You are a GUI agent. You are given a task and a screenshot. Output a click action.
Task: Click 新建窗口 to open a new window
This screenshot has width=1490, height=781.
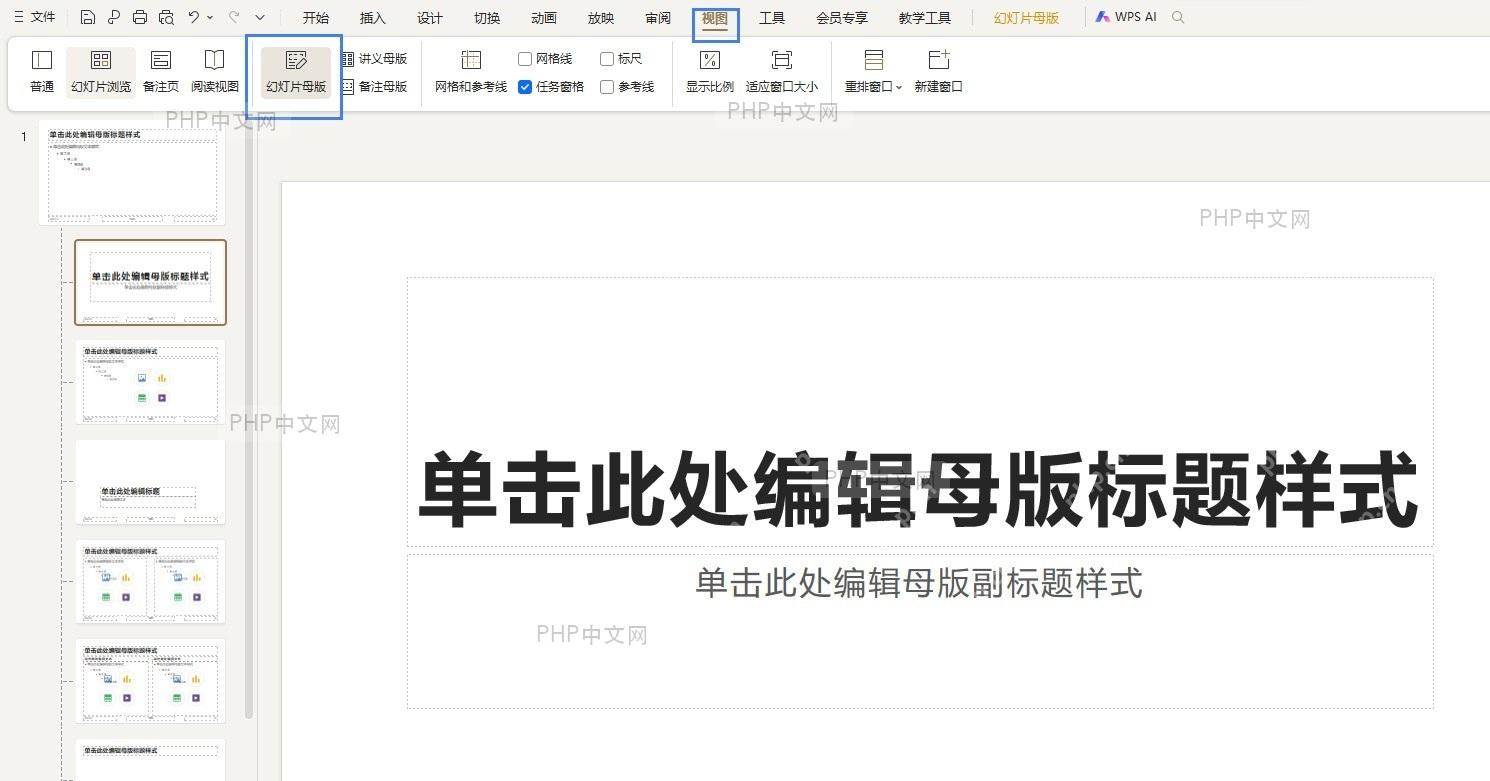pyautogui.click(x=939, y=72)
